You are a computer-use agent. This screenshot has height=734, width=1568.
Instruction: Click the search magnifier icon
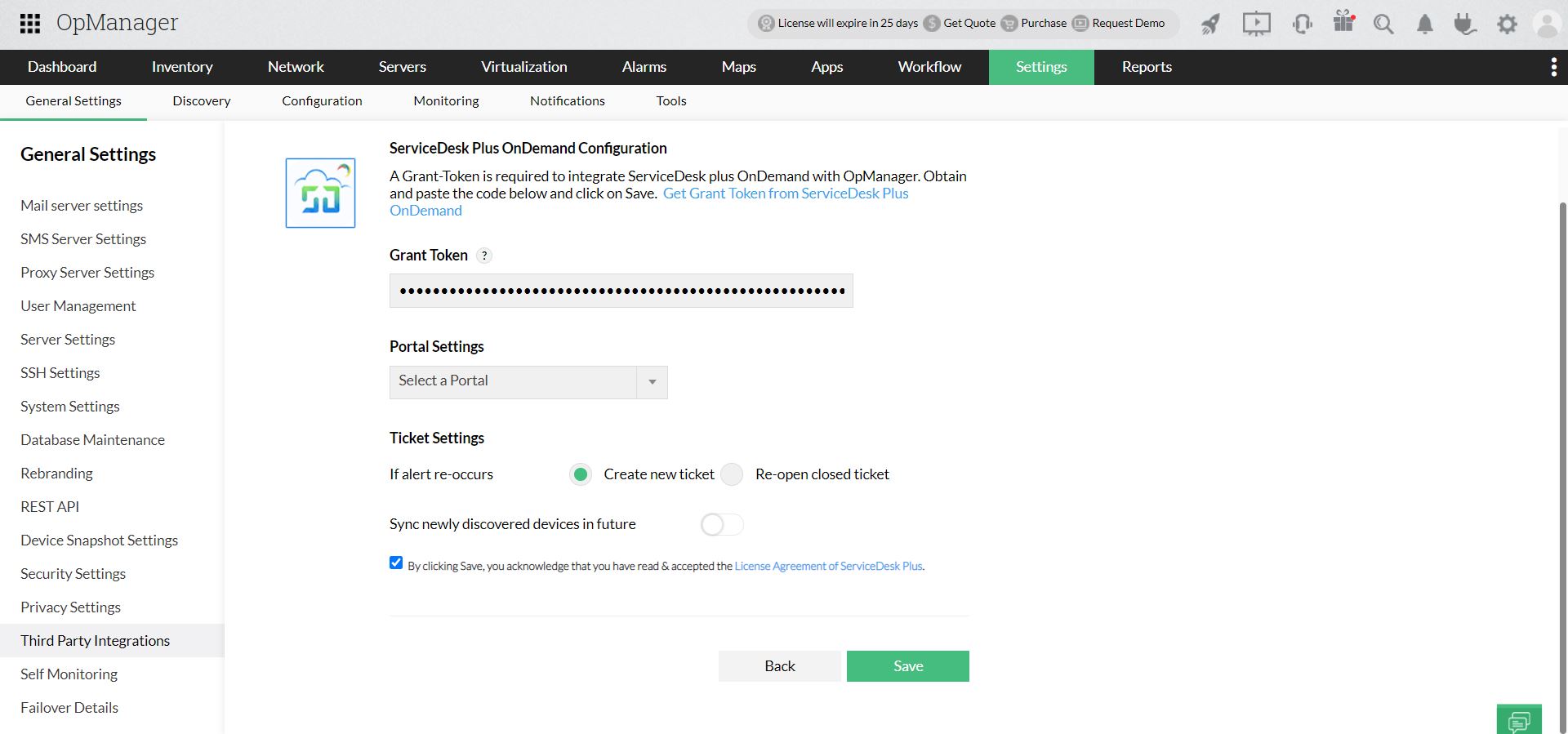[x=1383, y=24]
